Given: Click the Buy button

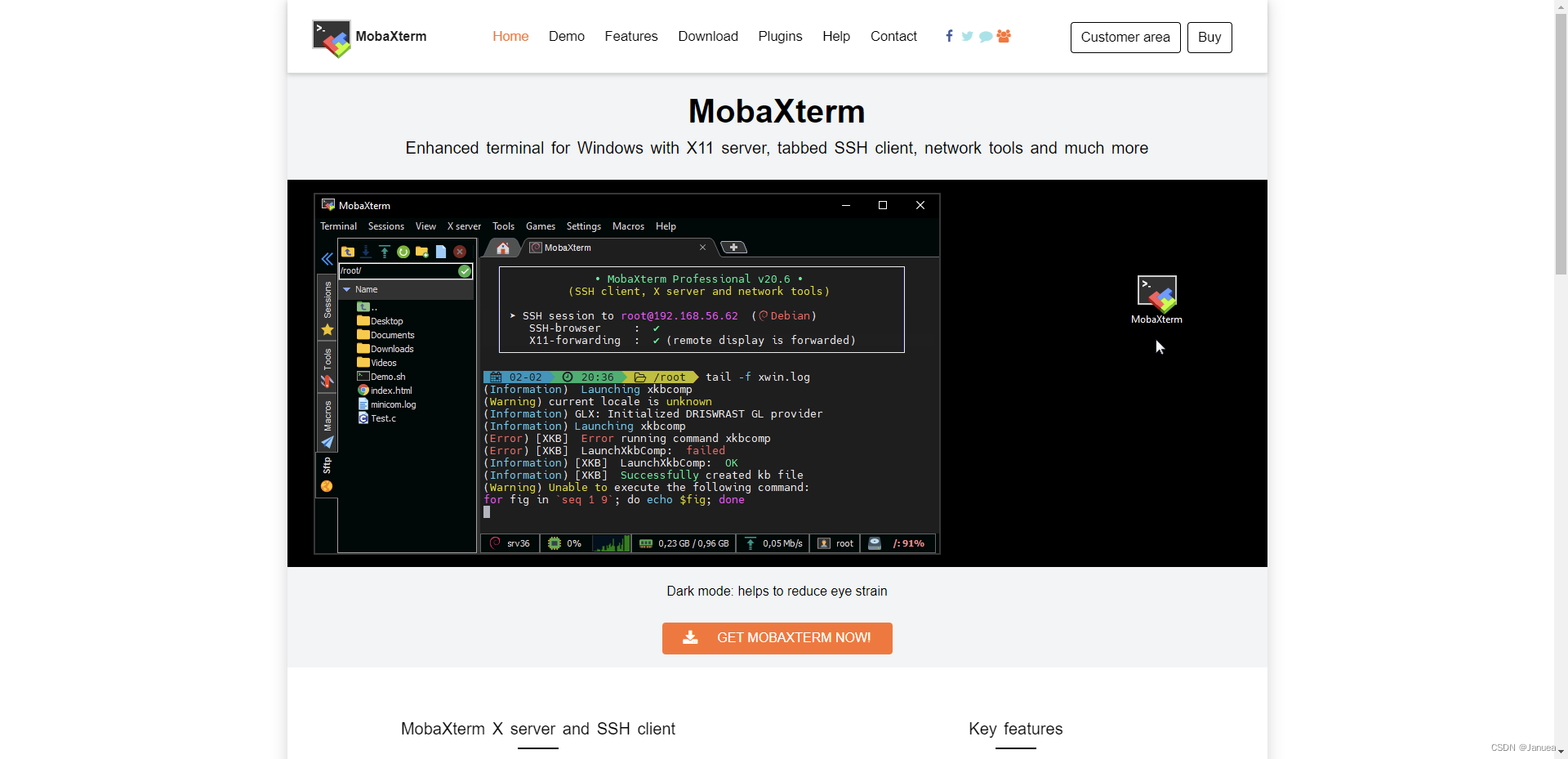Looking at the screenshot, I should (x=1209, y=38).
